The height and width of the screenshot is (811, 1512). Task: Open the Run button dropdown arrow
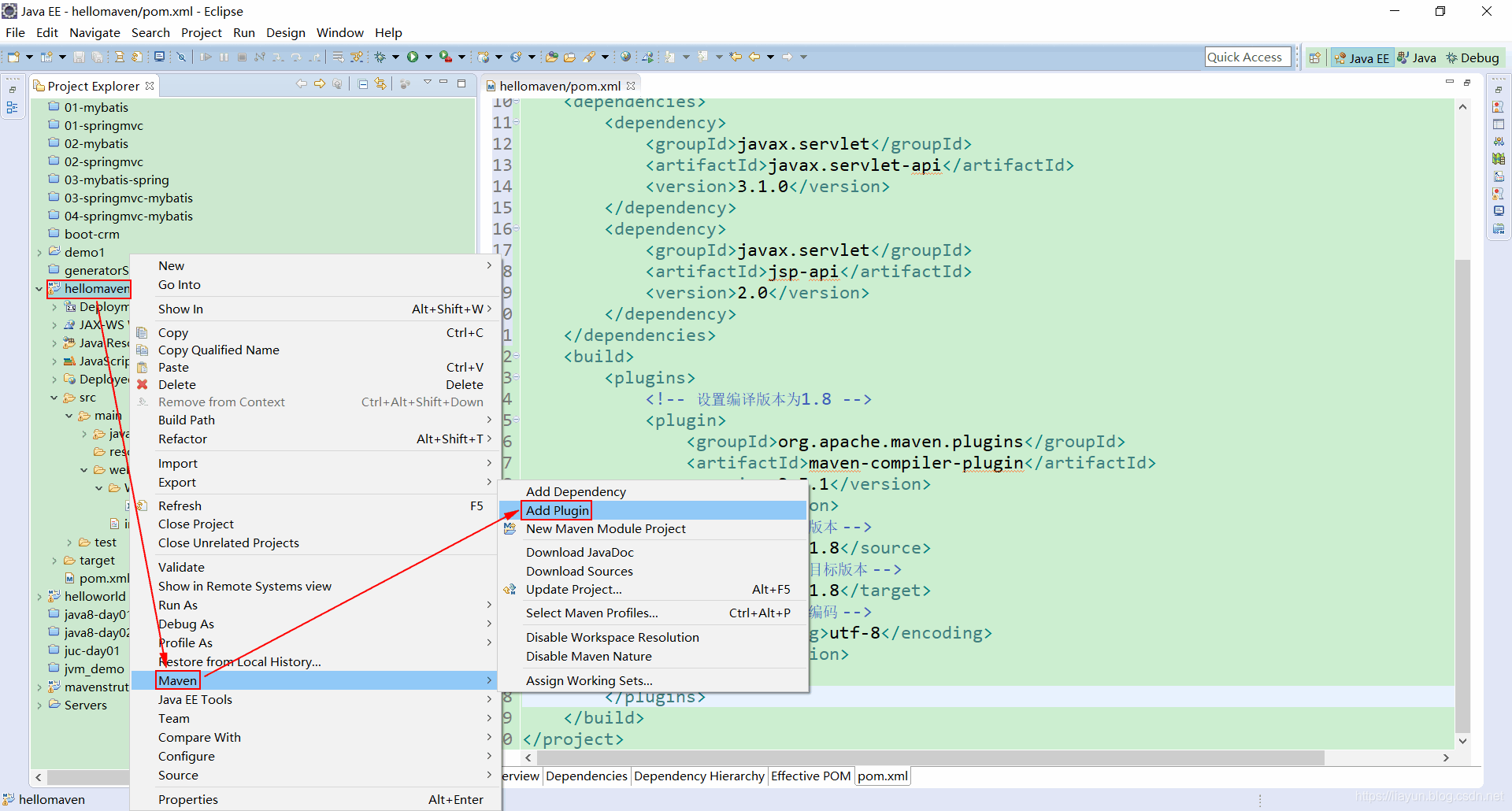coord(428,57)
